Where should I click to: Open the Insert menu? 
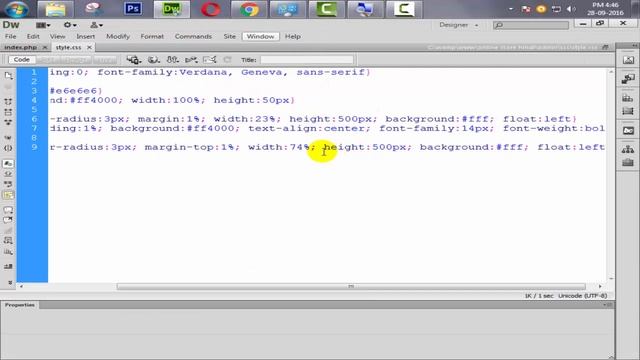click(86, 36)
